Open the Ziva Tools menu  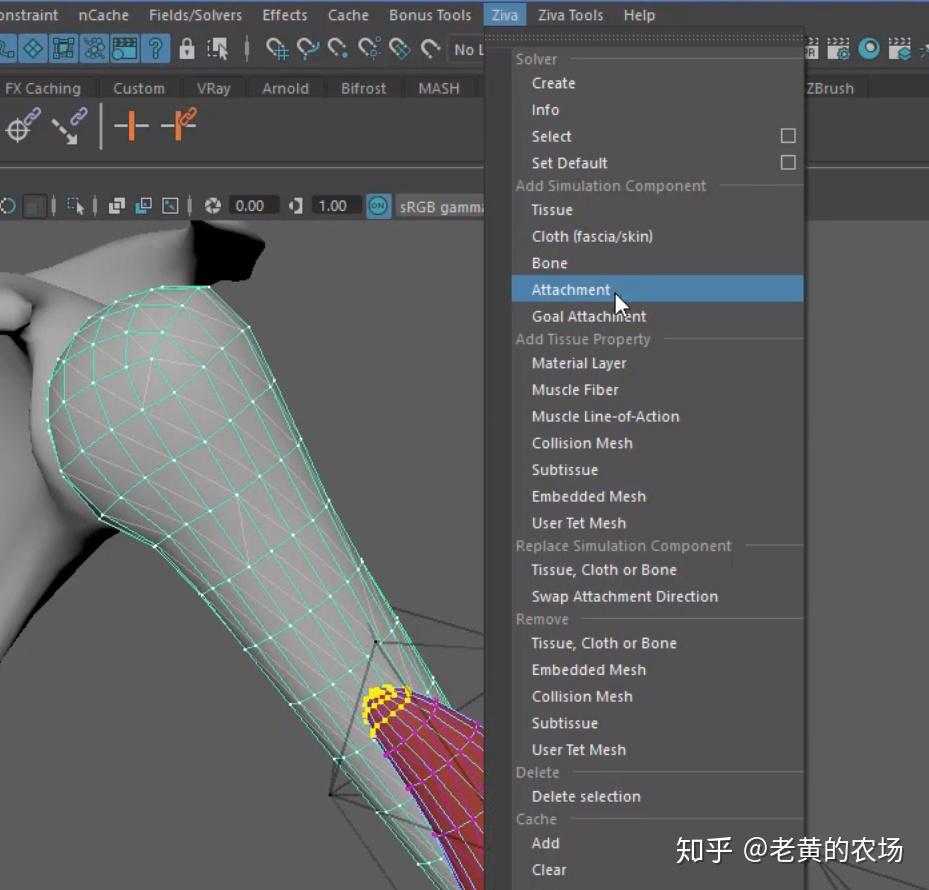(570, 15)
